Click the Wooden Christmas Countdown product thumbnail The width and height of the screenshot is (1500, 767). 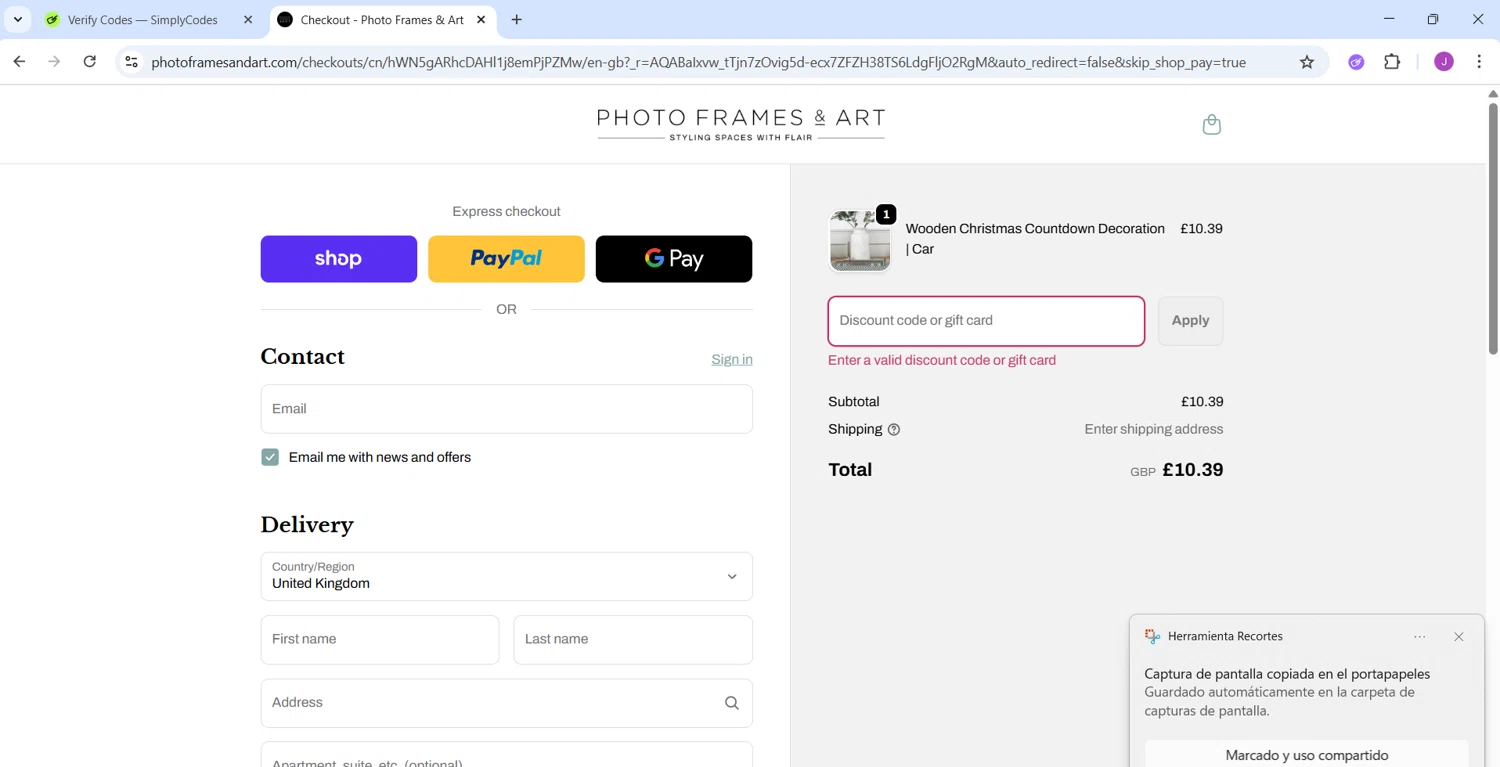click(860, 240)
